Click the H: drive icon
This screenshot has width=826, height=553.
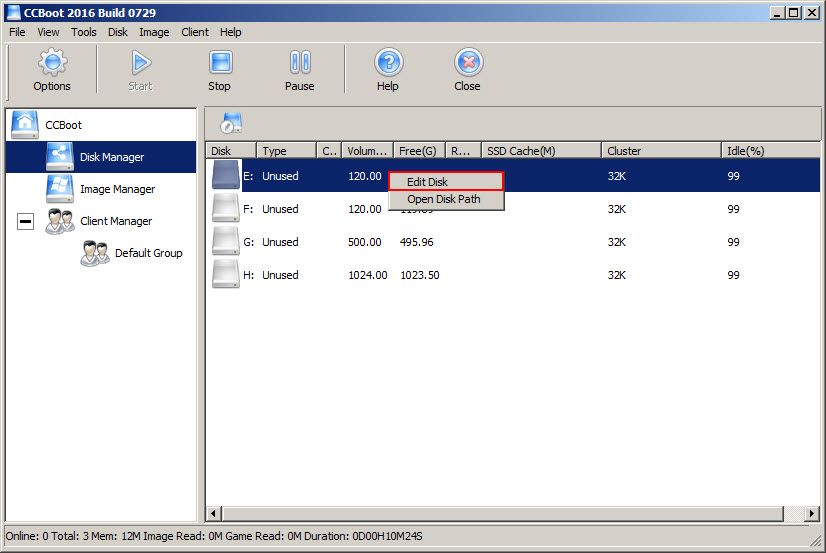pyautogui.click(x=226, y=274)
